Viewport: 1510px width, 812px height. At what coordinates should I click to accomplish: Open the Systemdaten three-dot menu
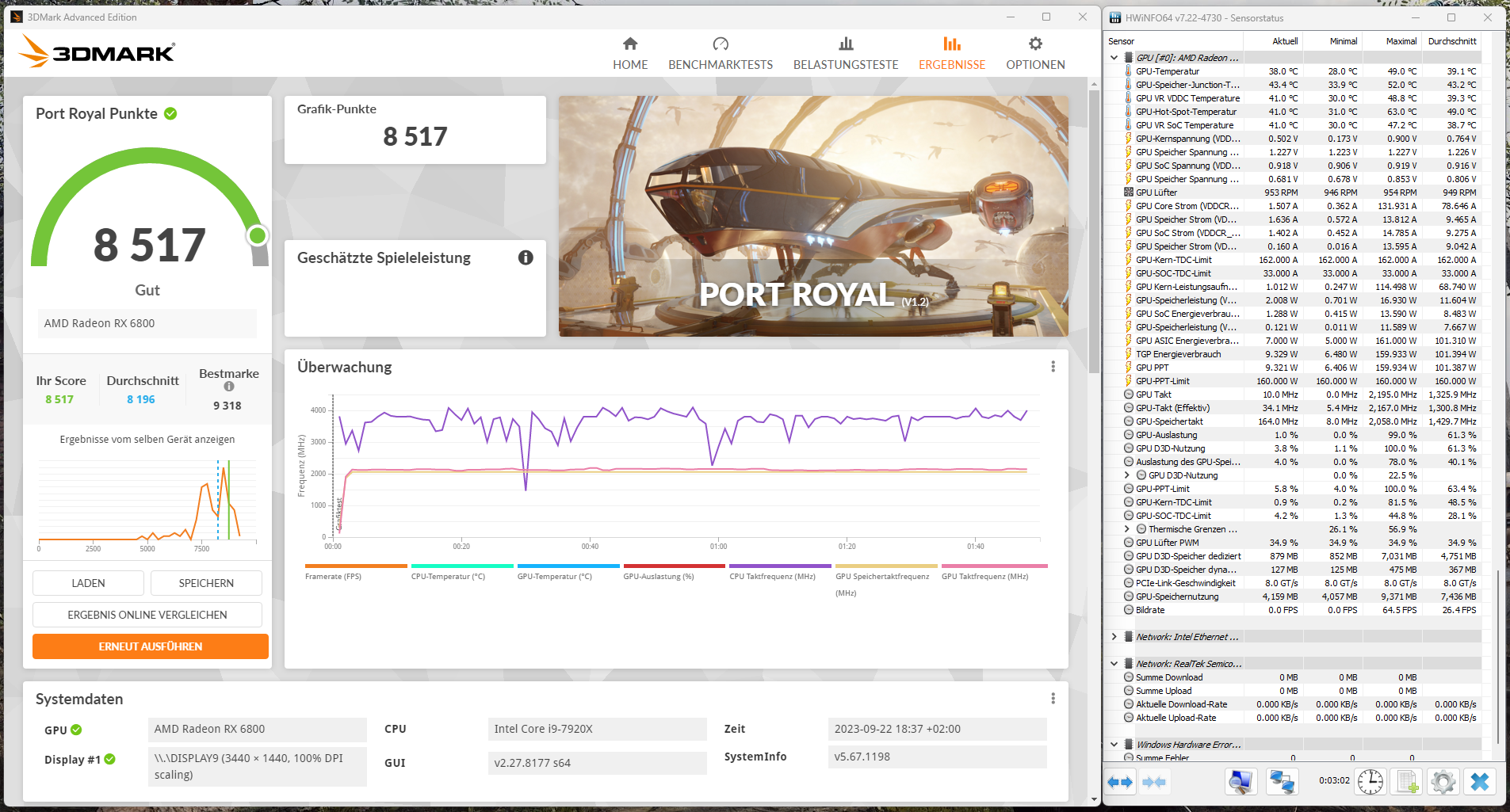click(1053, 699)
